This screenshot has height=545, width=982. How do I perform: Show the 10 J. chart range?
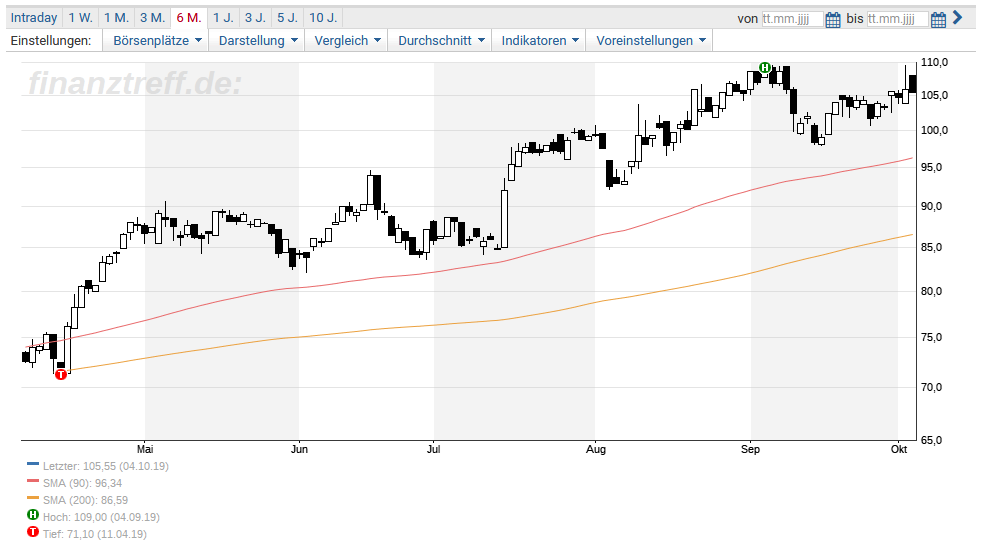(323, 18)
